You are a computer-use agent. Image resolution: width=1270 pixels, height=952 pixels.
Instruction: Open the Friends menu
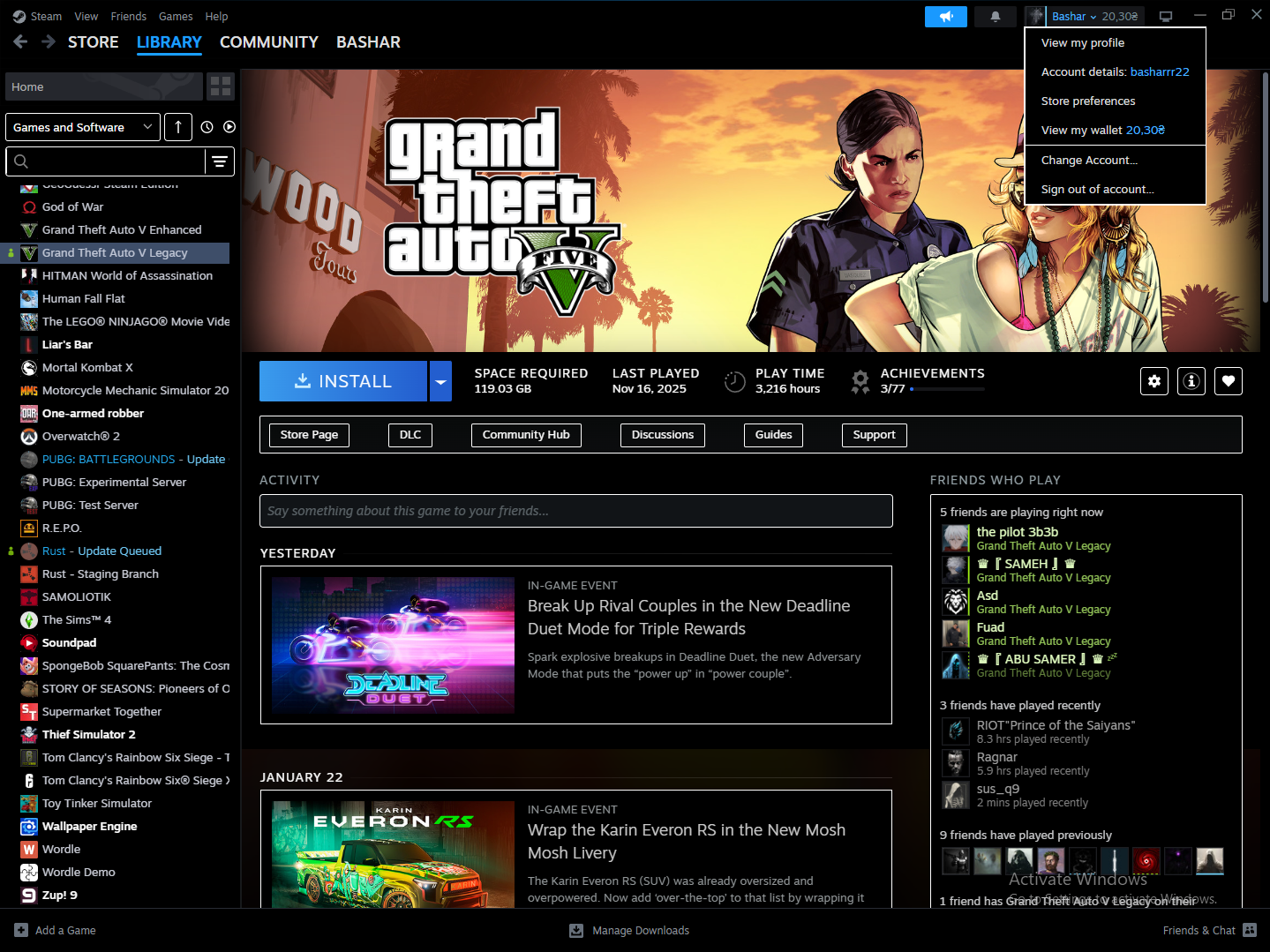[x=129, y=16]
